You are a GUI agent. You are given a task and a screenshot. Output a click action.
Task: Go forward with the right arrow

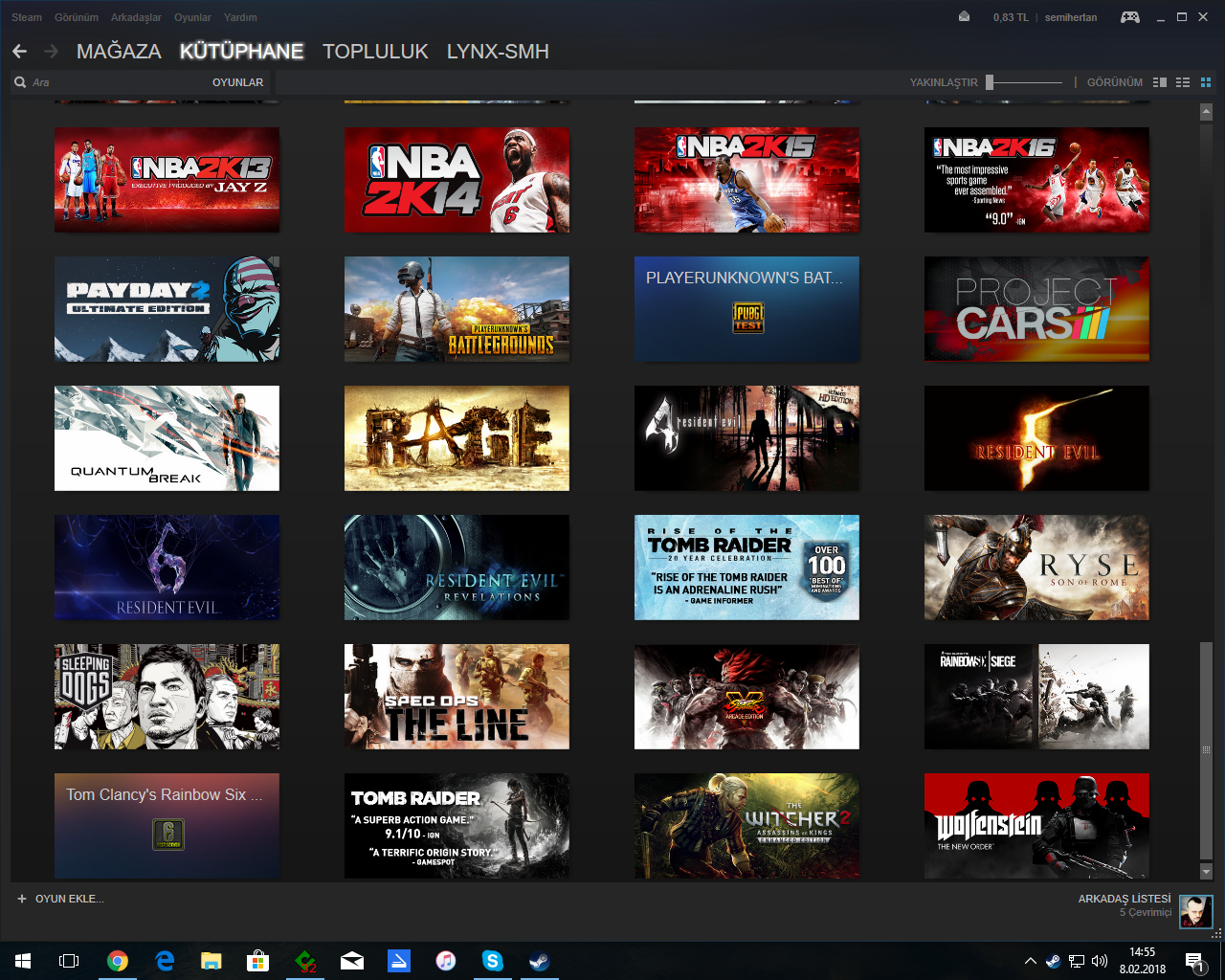click(x=52, y=51)
